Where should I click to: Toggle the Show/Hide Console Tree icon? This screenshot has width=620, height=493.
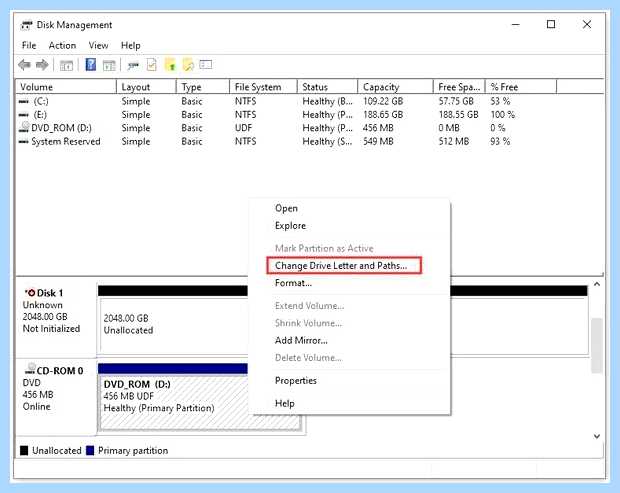coord(66,65)
